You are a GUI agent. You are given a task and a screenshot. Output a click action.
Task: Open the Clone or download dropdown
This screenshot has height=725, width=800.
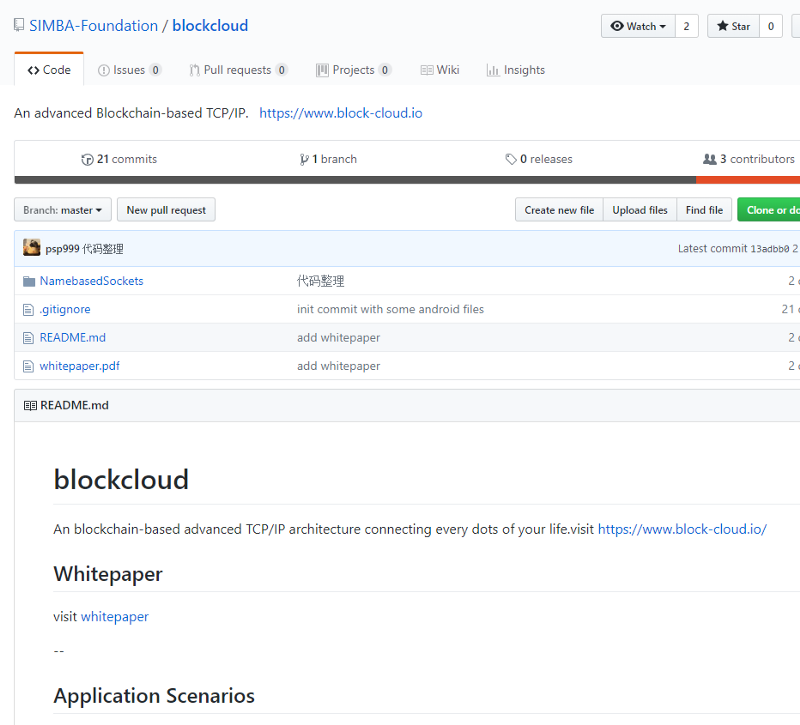click(x=769, y=210)
